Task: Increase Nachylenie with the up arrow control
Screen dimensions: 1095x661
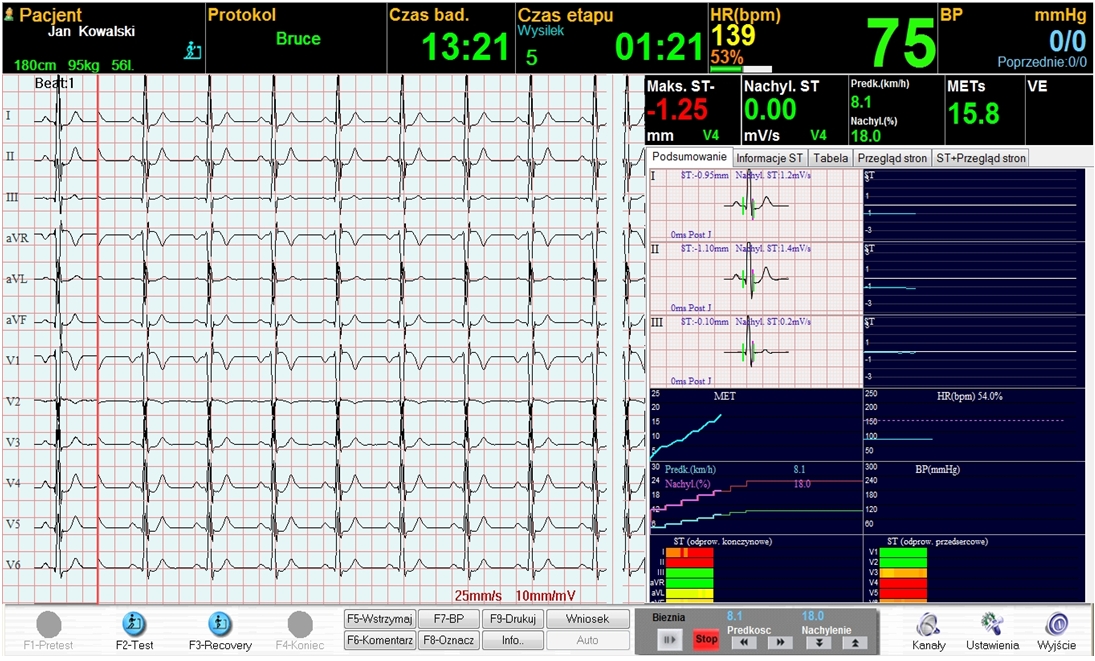Action: 855,641
